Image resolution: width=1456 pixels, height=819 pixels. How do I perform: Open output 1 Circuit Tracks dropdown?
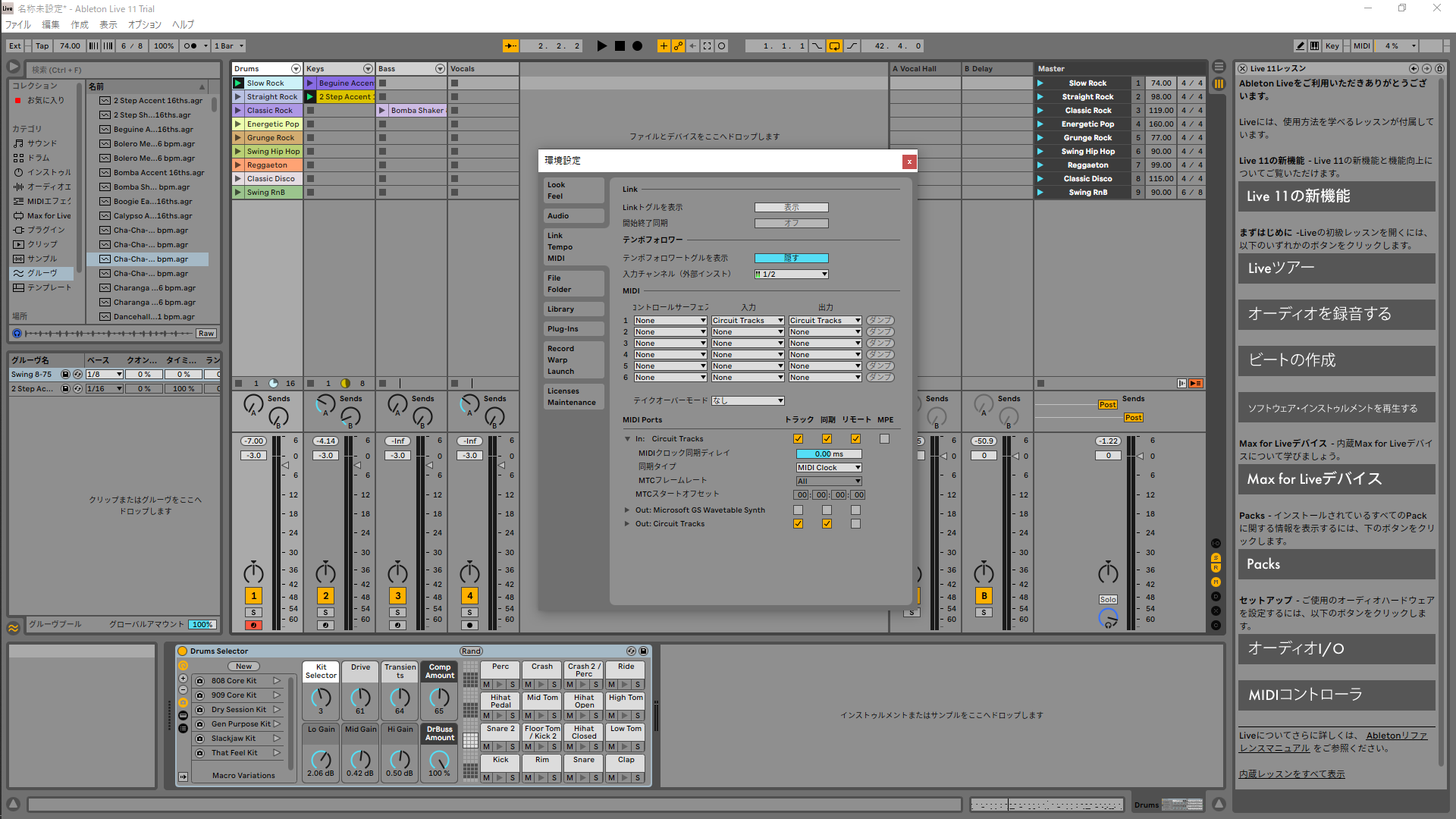click(x=824, y=321)
